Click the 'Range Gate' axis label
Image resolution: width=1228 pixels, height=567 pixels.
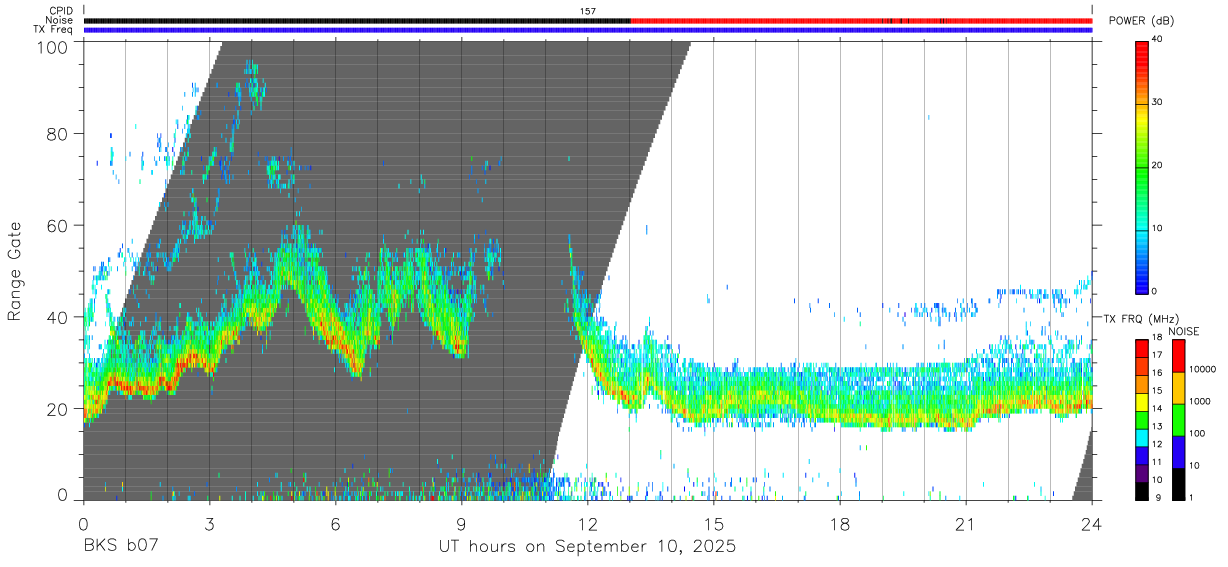[15, 271]
